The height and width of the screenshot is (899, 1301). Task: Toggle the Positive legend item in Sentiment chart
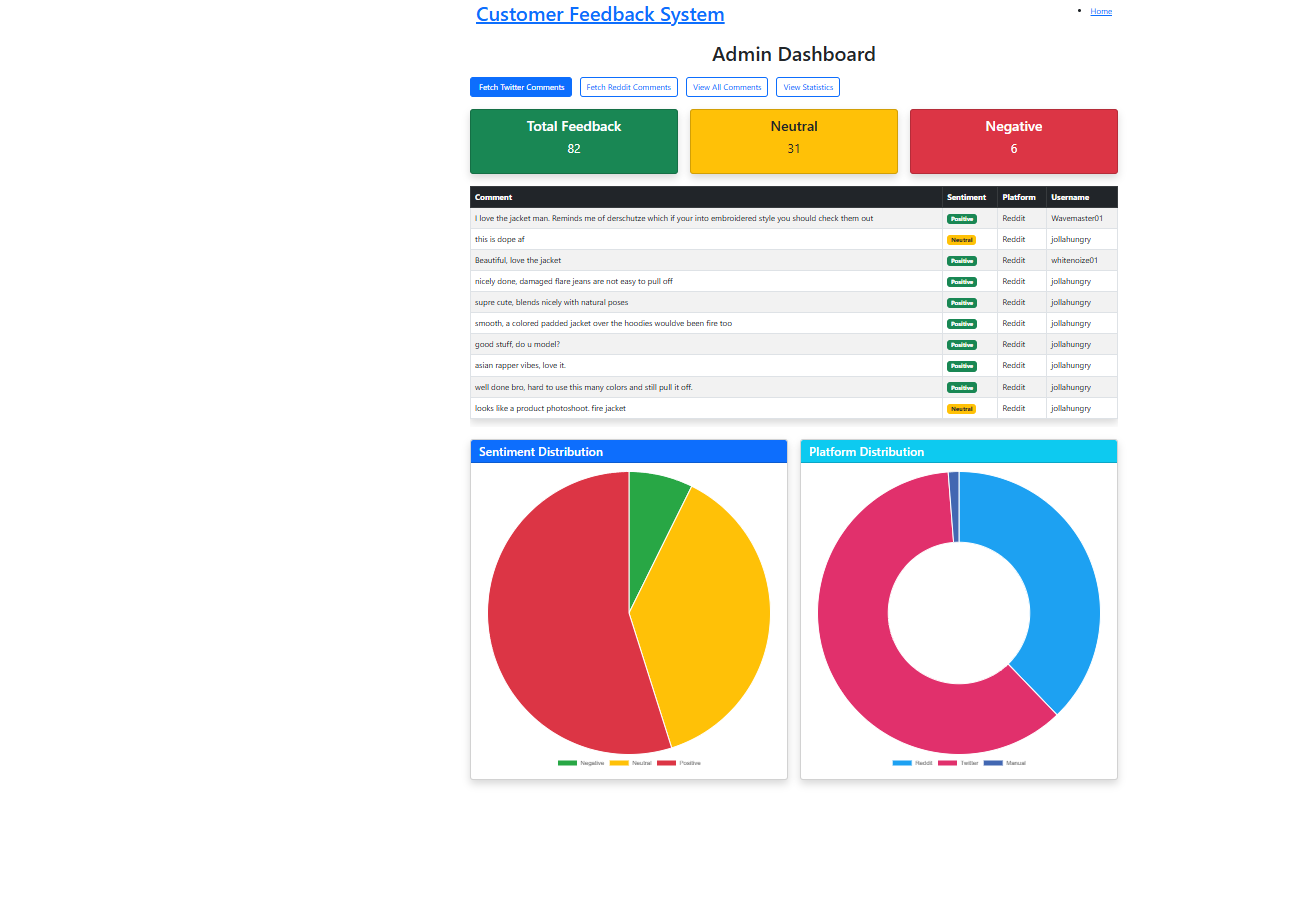tap(679, 763)
